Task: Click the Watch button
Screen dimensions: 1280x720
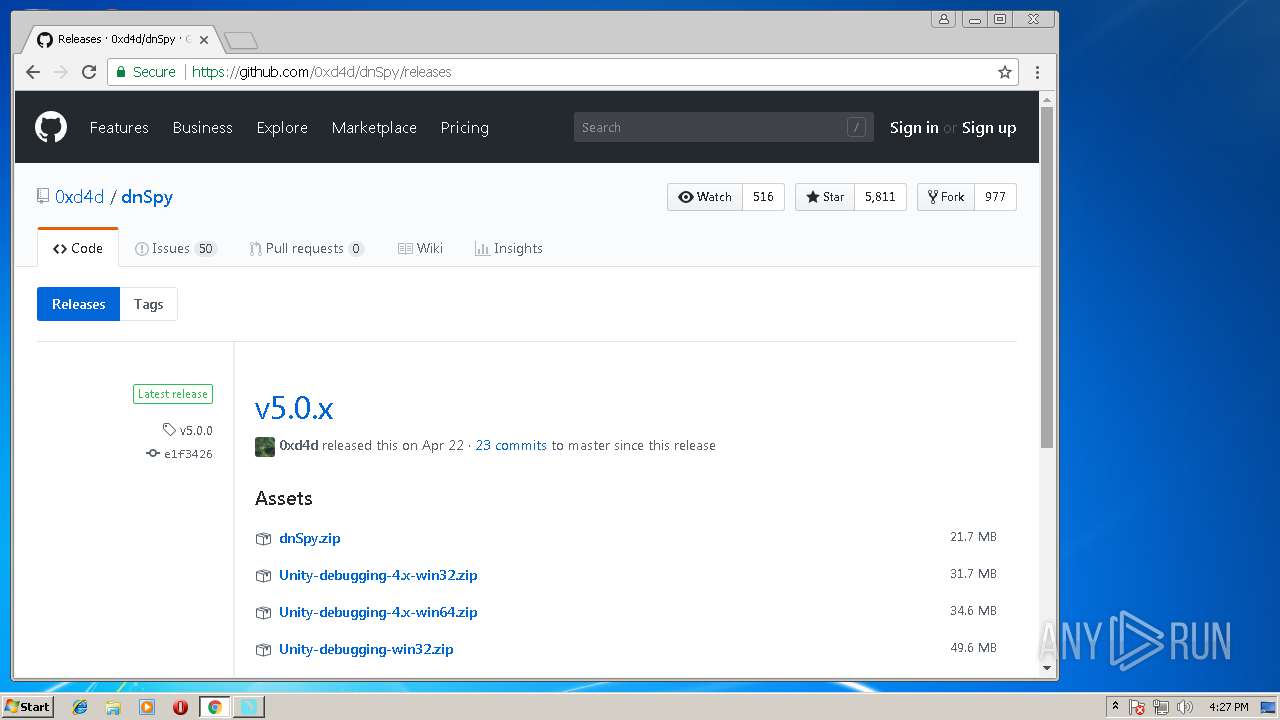Action: click(705, 197)
